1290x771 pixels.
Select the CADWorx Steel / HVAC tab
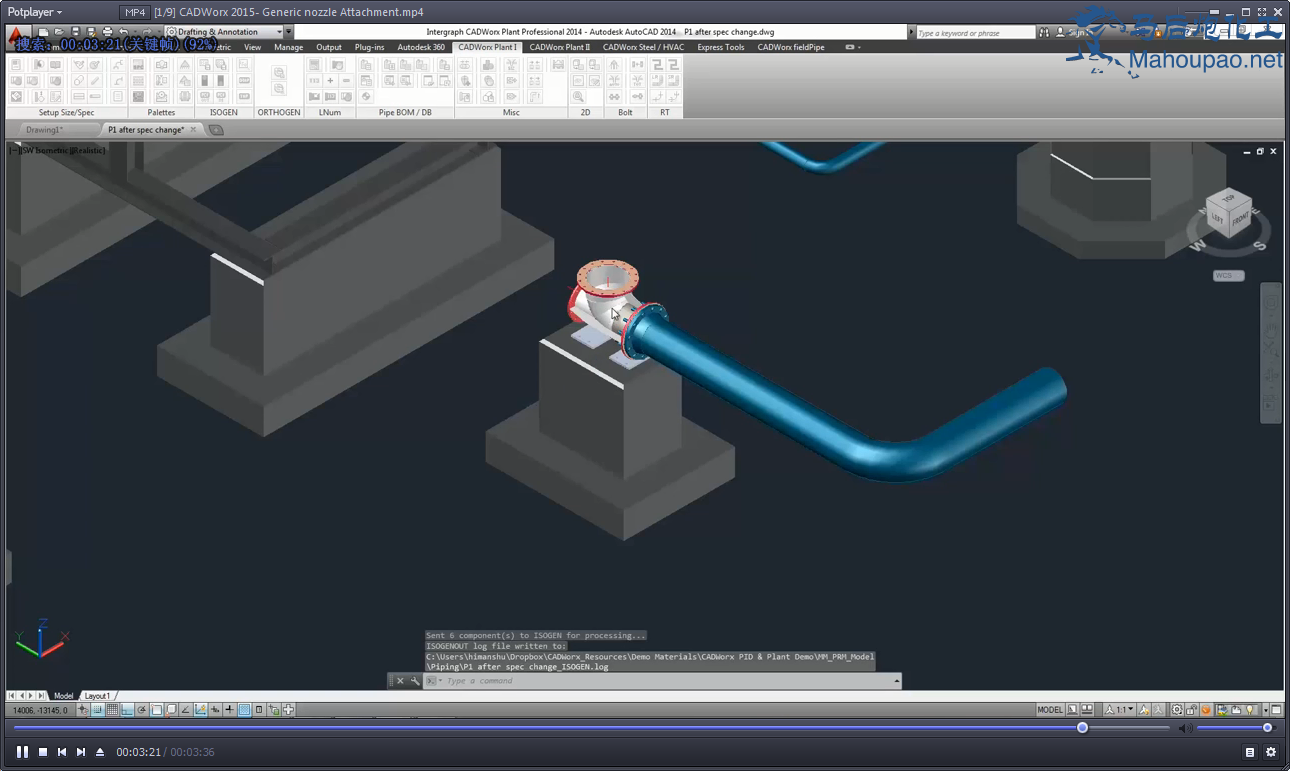pyautogui.click(x=644, y=47)
